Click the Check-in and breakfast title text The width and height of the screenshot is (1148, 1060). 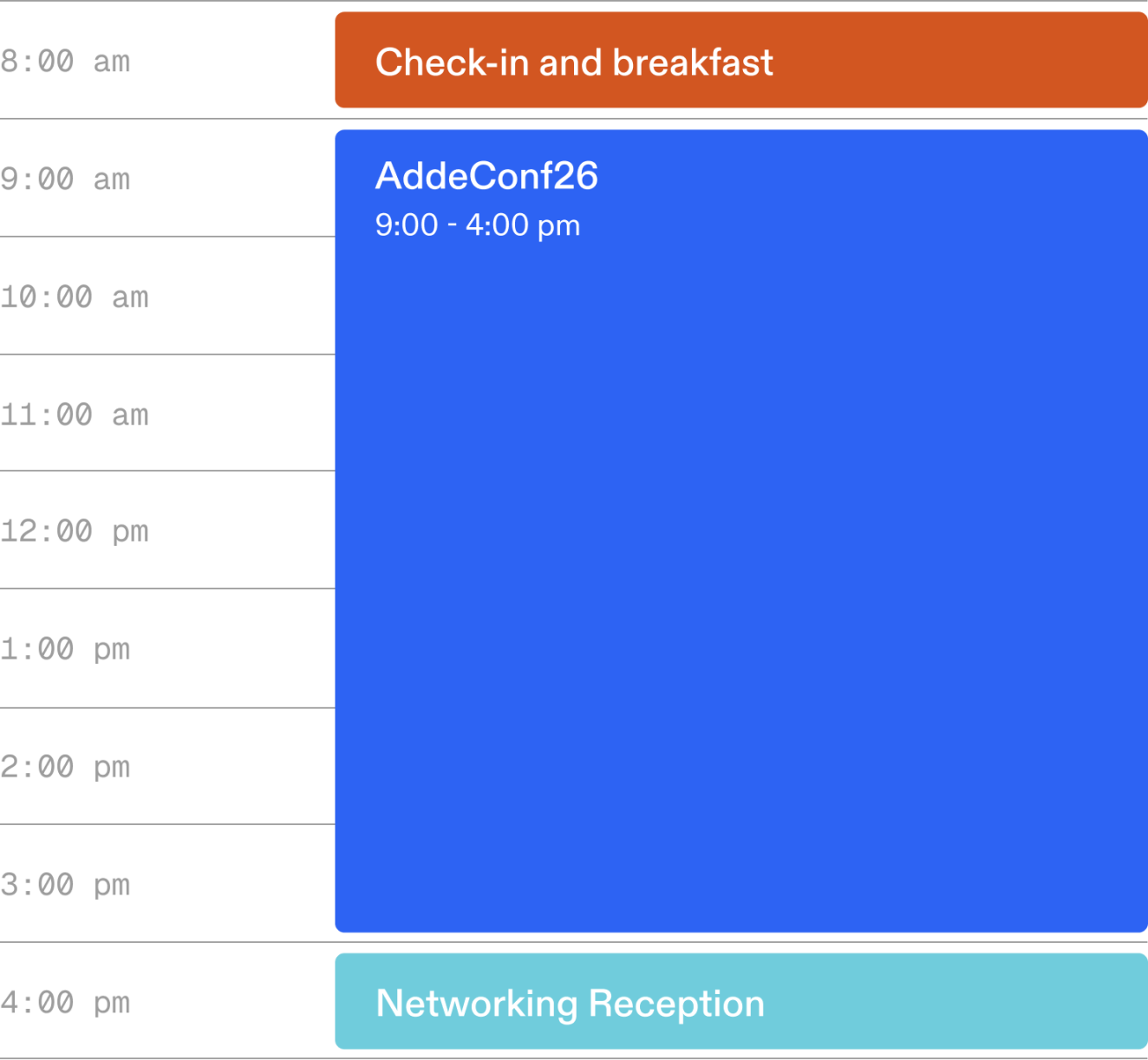574,62
